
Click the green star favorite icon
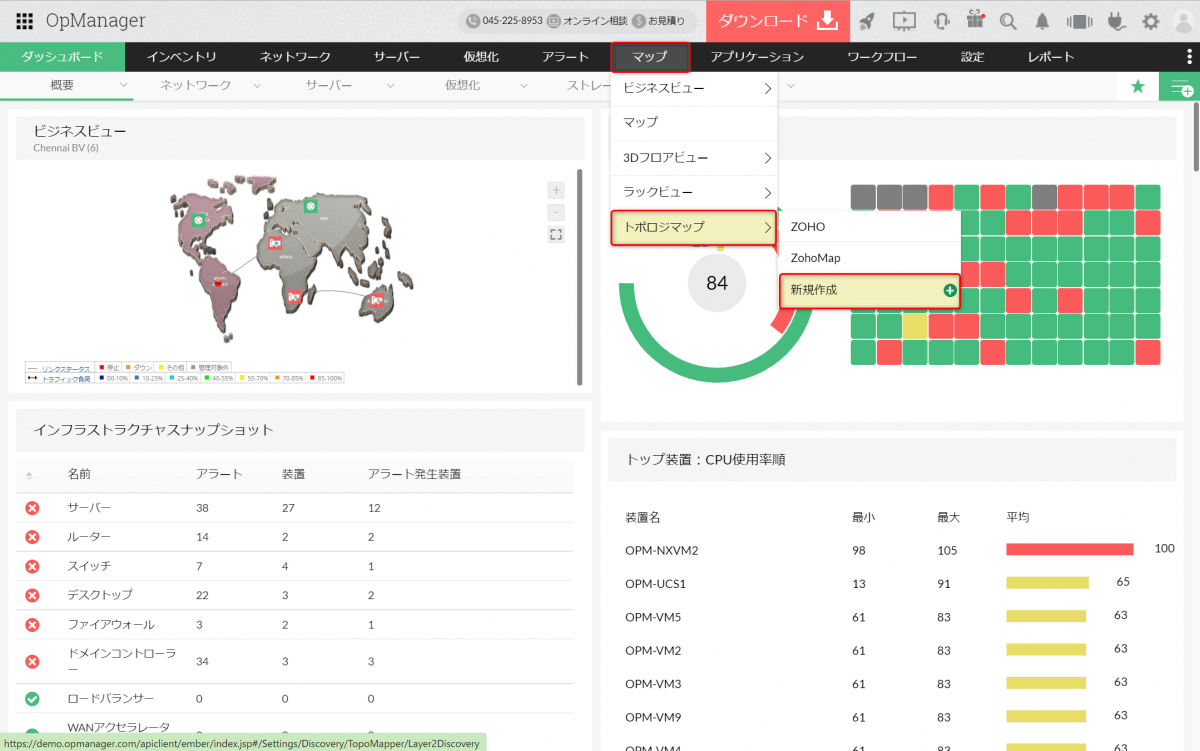(x=1137, y=87)
